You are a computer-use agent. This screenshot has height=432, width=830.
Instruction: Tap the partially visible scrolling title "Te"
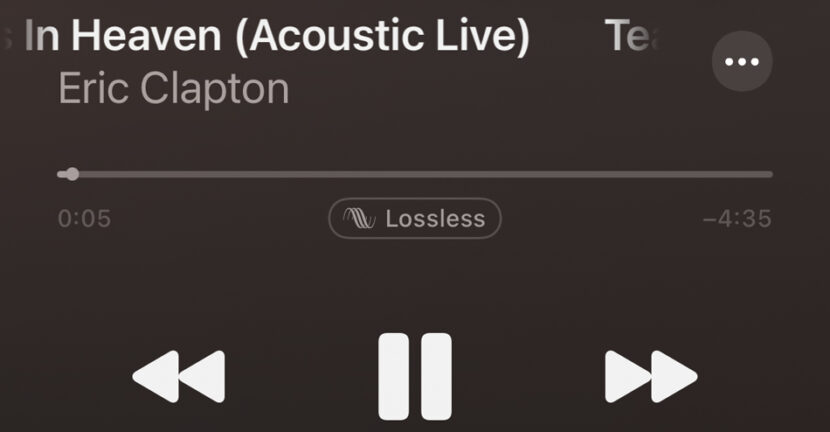[631, 36]
